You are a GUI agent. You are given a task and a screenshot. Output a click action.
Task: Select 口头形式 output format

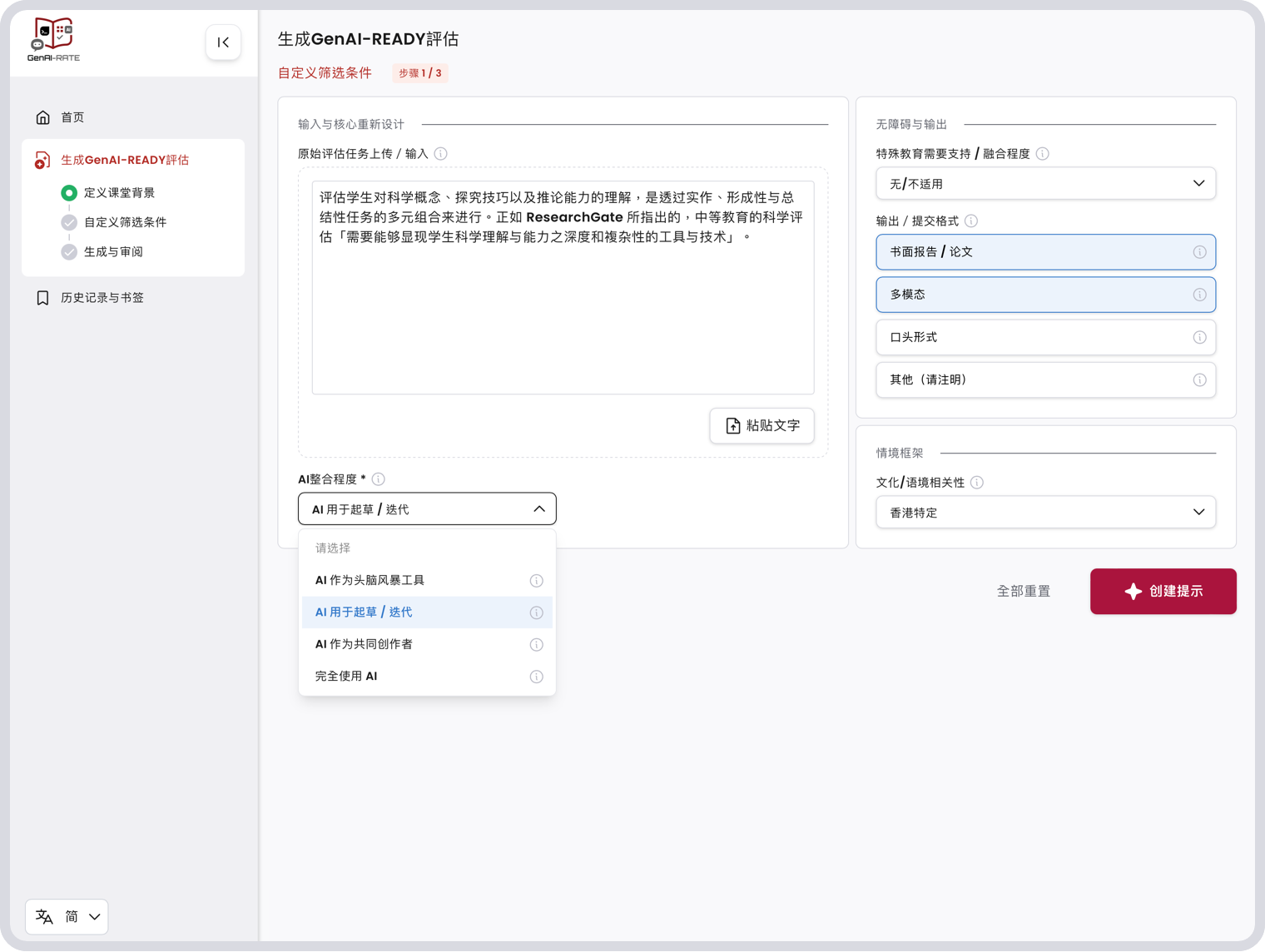coord(1045,338)
